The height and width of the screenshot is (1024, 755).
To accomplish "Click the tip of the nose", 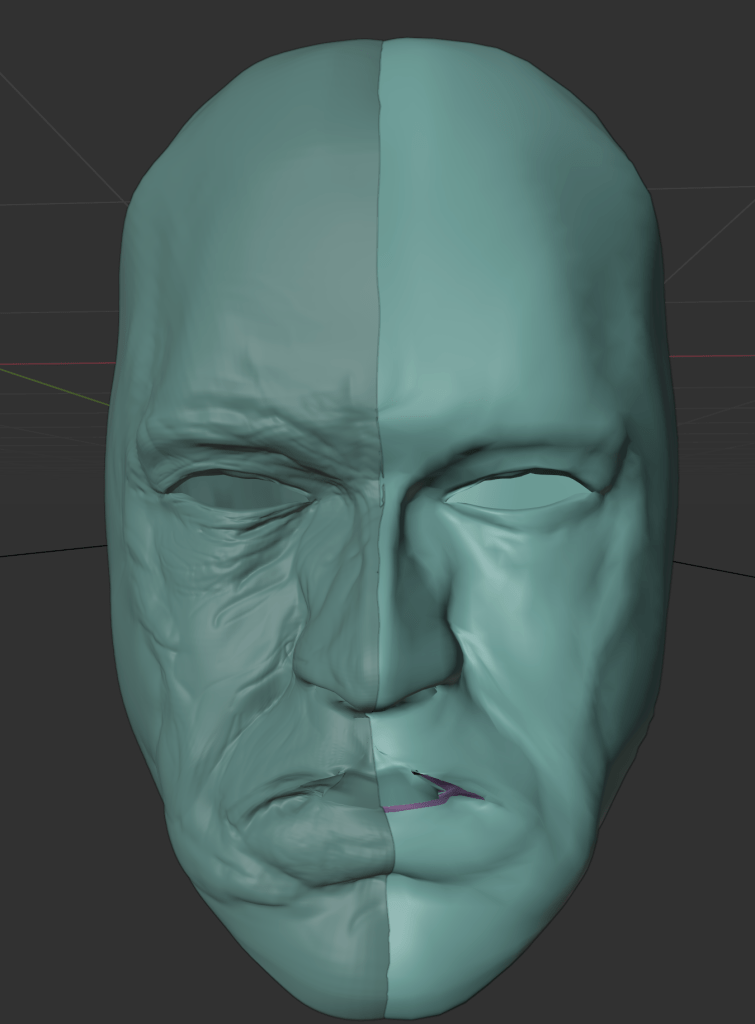I will [x=378, y=680].
